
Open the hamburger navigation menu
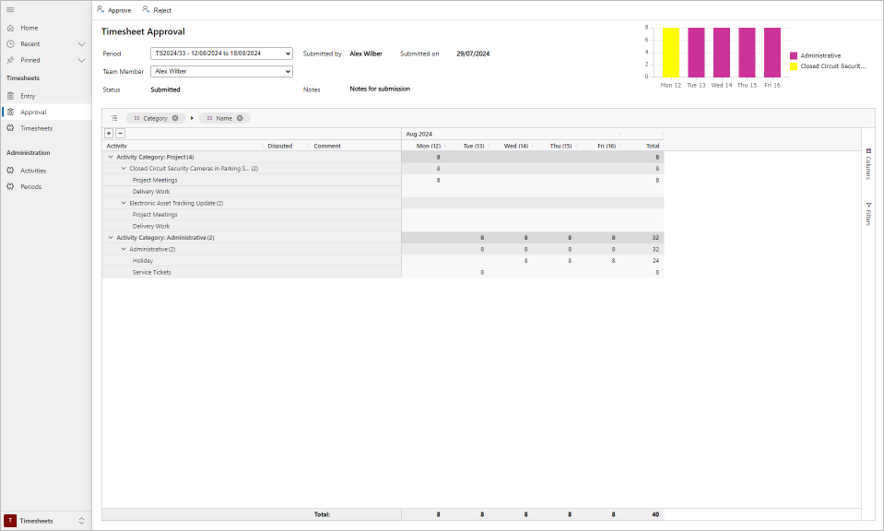(10, 10)
